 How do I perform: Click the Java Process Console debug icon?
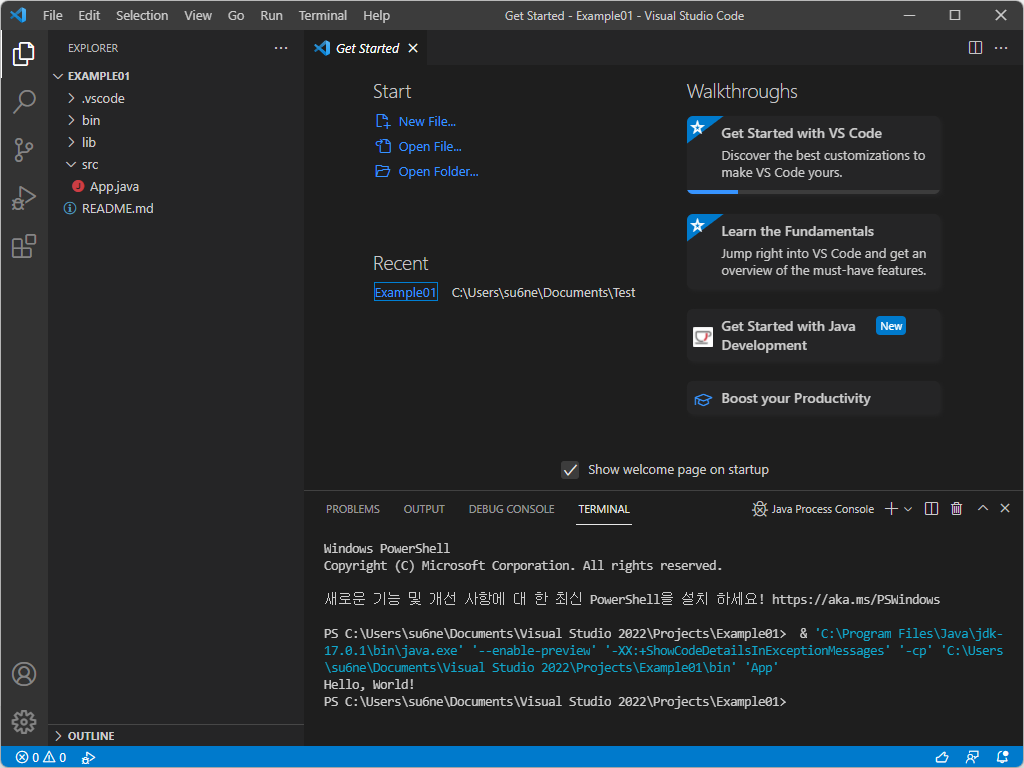click(759, 509)
